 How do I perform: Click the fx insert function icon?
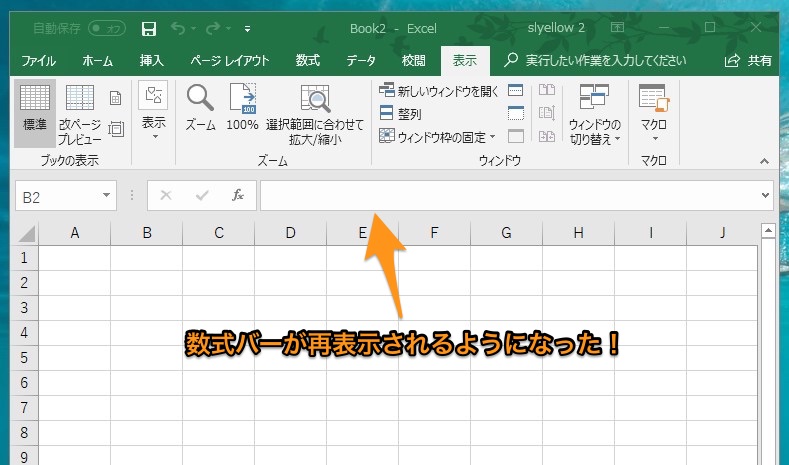(238, 196)
